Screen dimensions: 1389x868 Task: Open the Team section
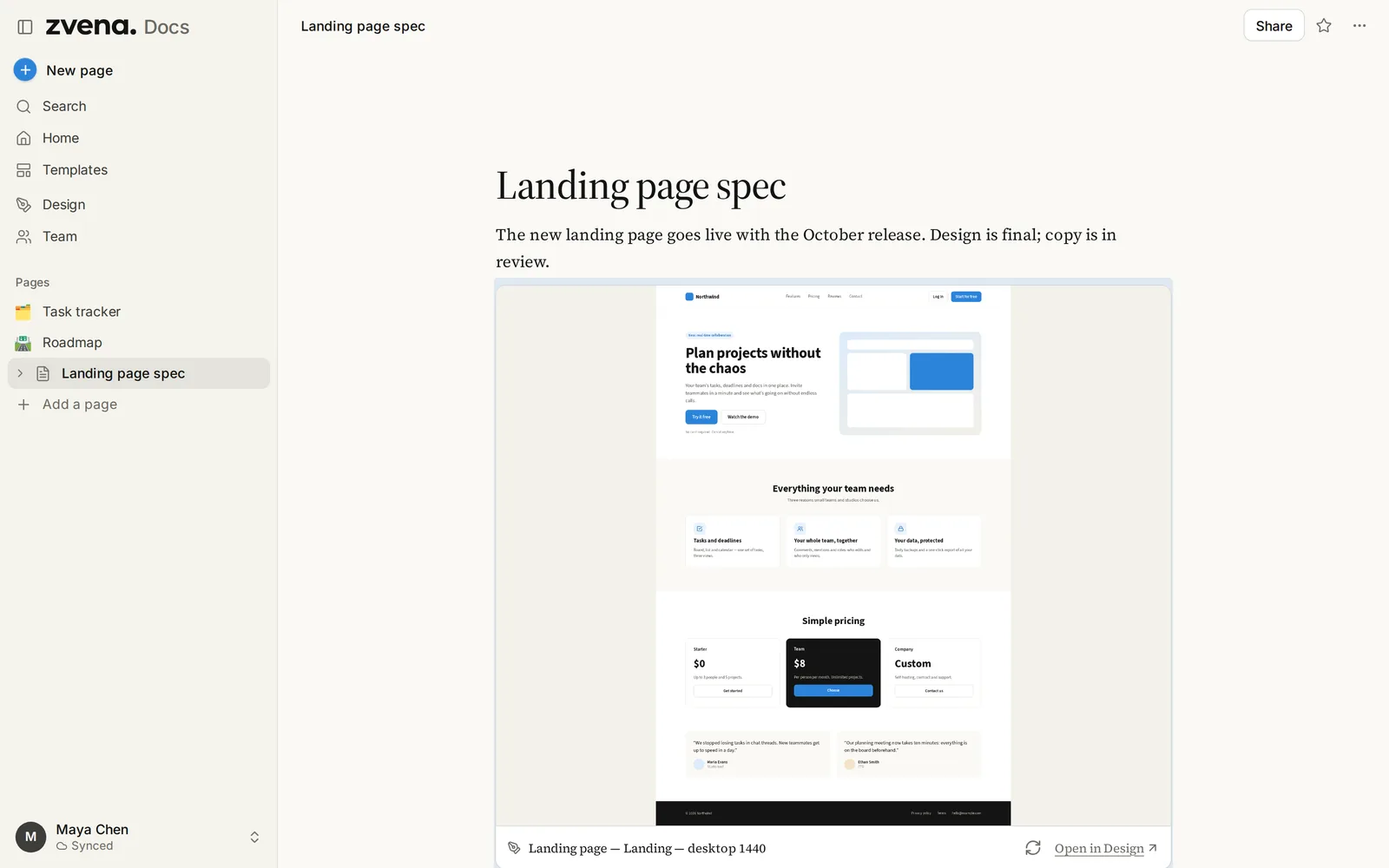[x=139, y=236]
